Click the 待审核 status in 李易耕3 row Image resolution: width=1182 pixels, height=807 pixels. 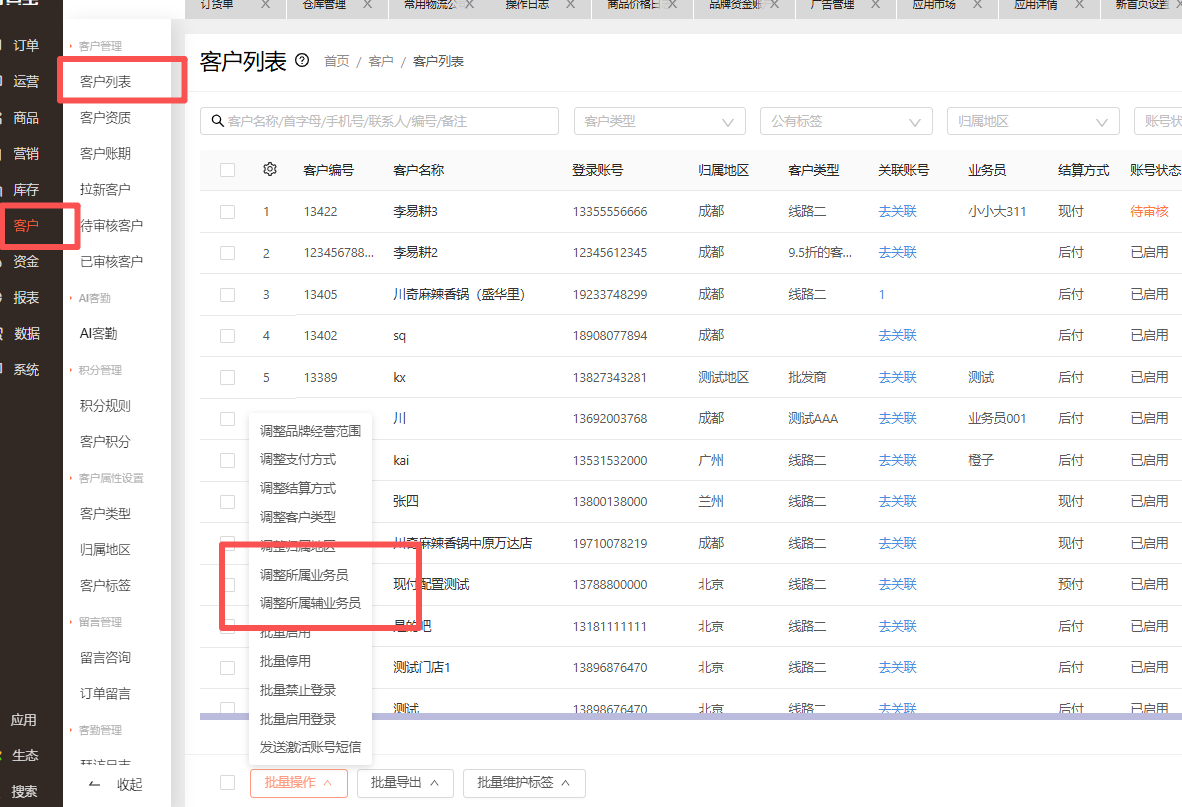pos(1149,212)
